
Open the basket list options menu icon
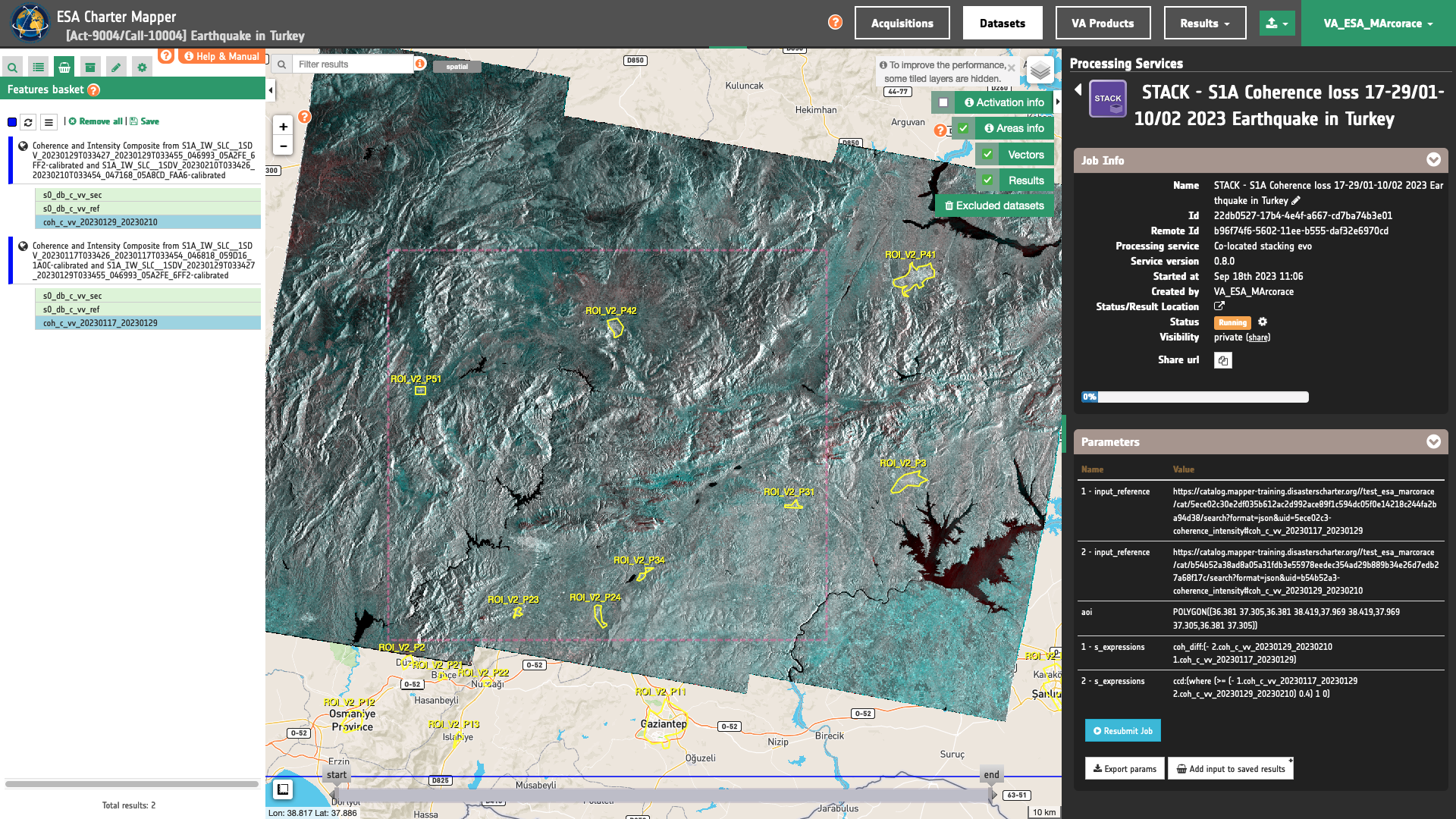(49, 122)
